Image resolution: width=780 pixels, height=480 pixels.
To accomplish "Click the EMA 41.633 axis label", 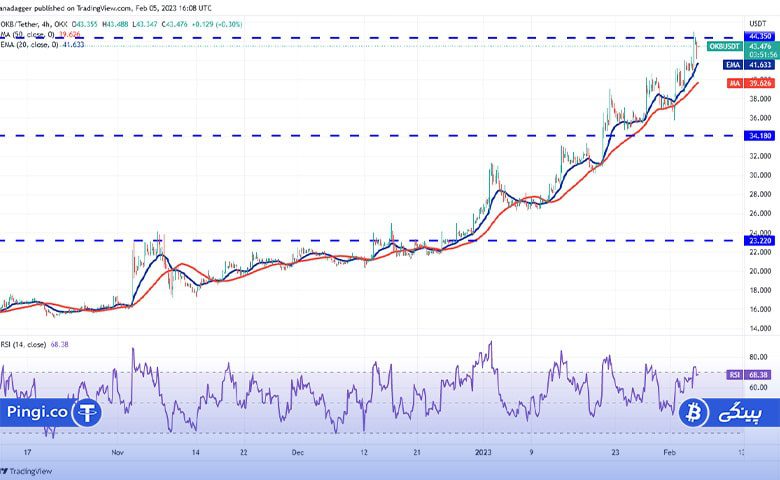I will (749, 65).
